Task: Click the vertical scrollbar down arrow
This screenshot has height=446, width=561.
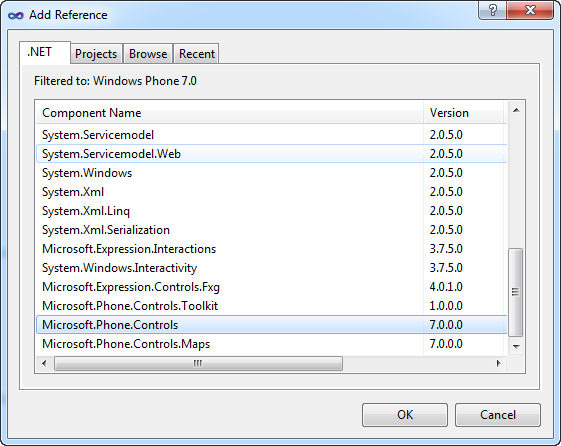Action: (516, 346)
